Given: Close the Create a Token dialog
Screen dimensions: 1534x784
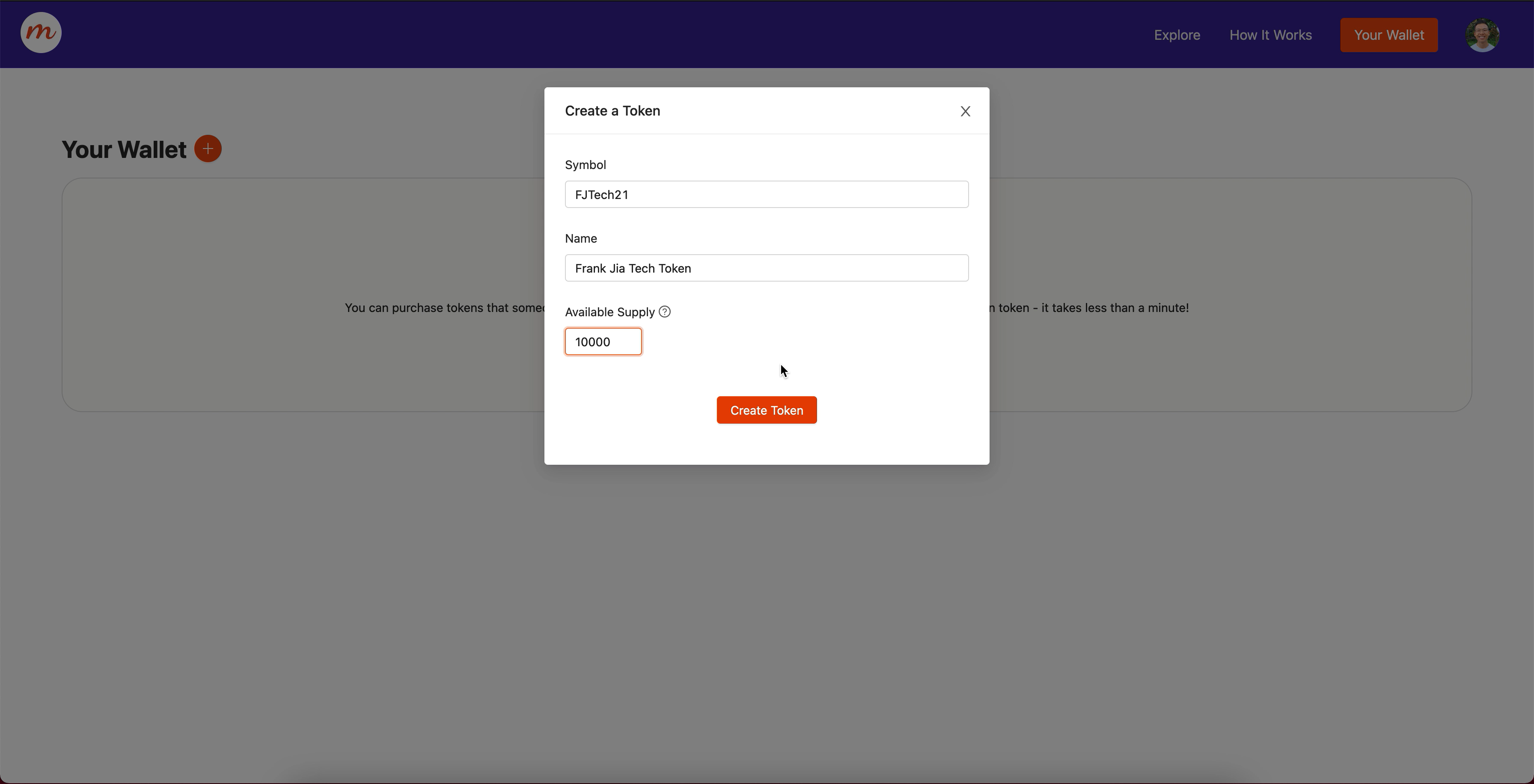Looking at the screenshot, I should [x=965, y=111].
